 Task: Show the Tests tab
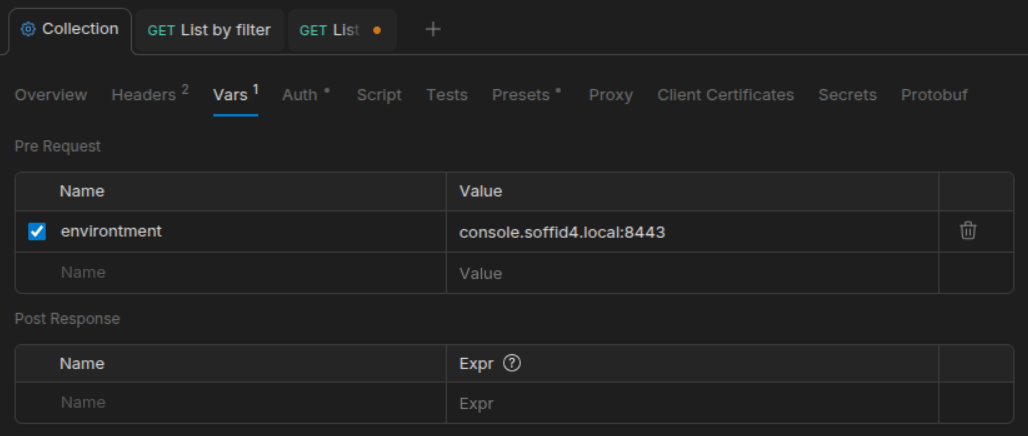[446, 95]
